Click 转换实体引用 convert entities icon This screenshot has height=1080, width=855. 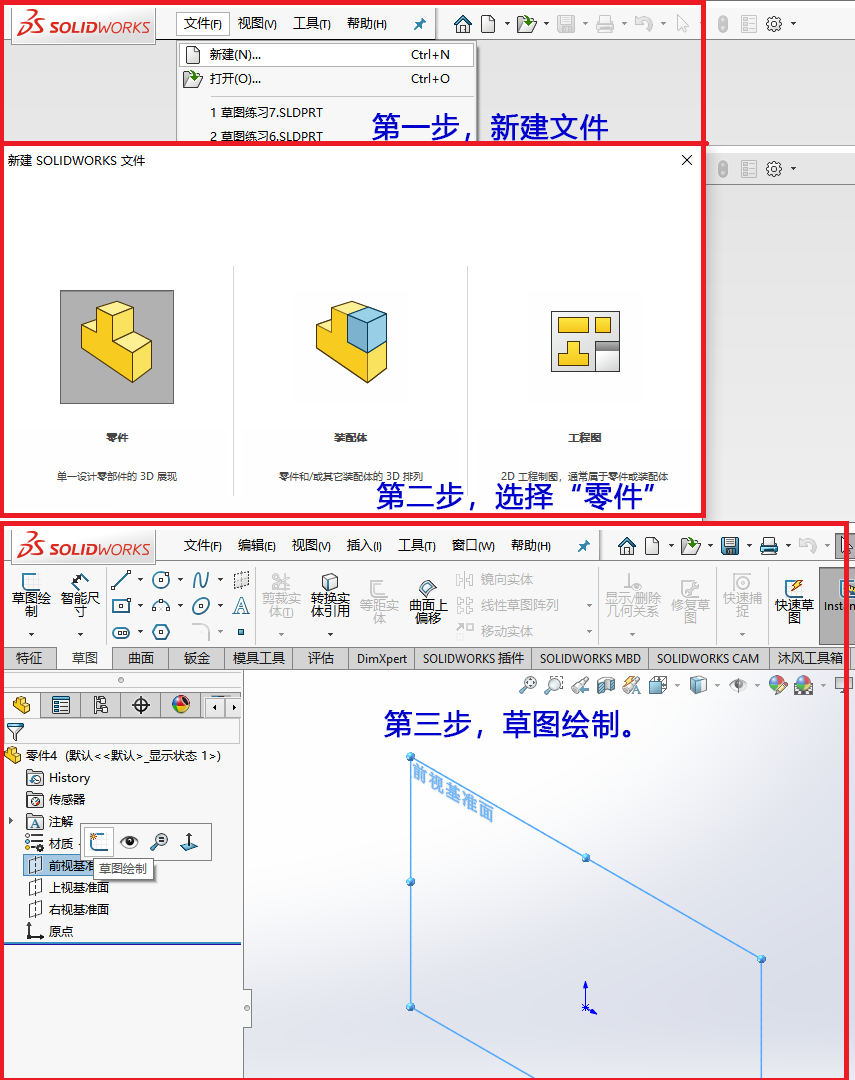pyautogui.click(x=329, y=596)
